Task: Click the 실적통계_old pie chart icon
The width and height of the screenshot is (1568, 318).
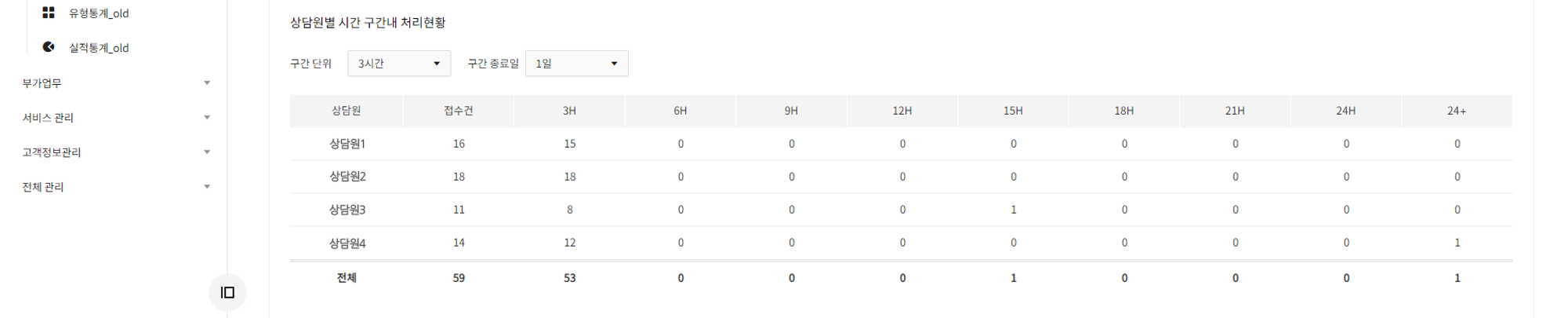Action: click(49, 47)
